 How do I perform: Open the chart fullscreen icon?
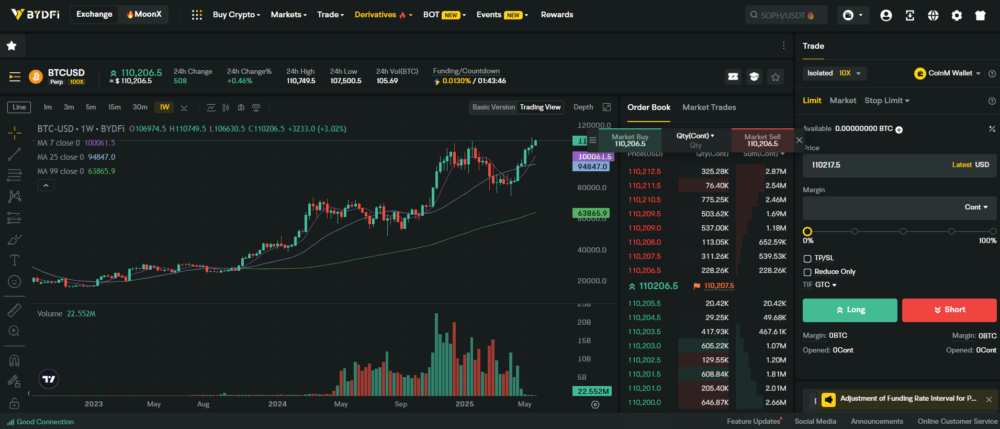coord(607,107)
